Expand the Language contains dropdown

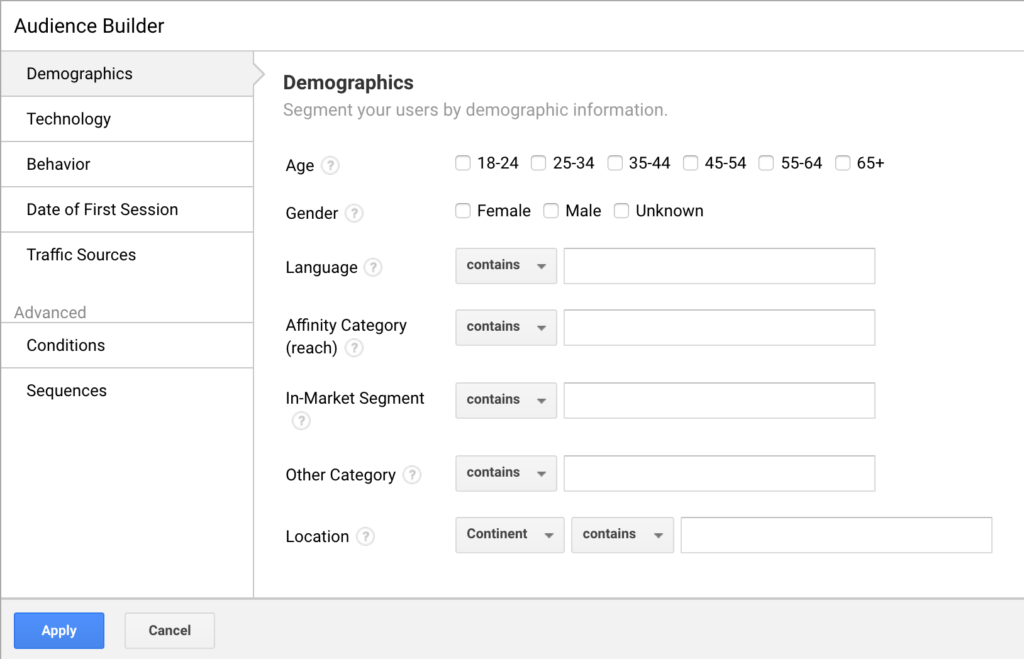tap(505, 266)
